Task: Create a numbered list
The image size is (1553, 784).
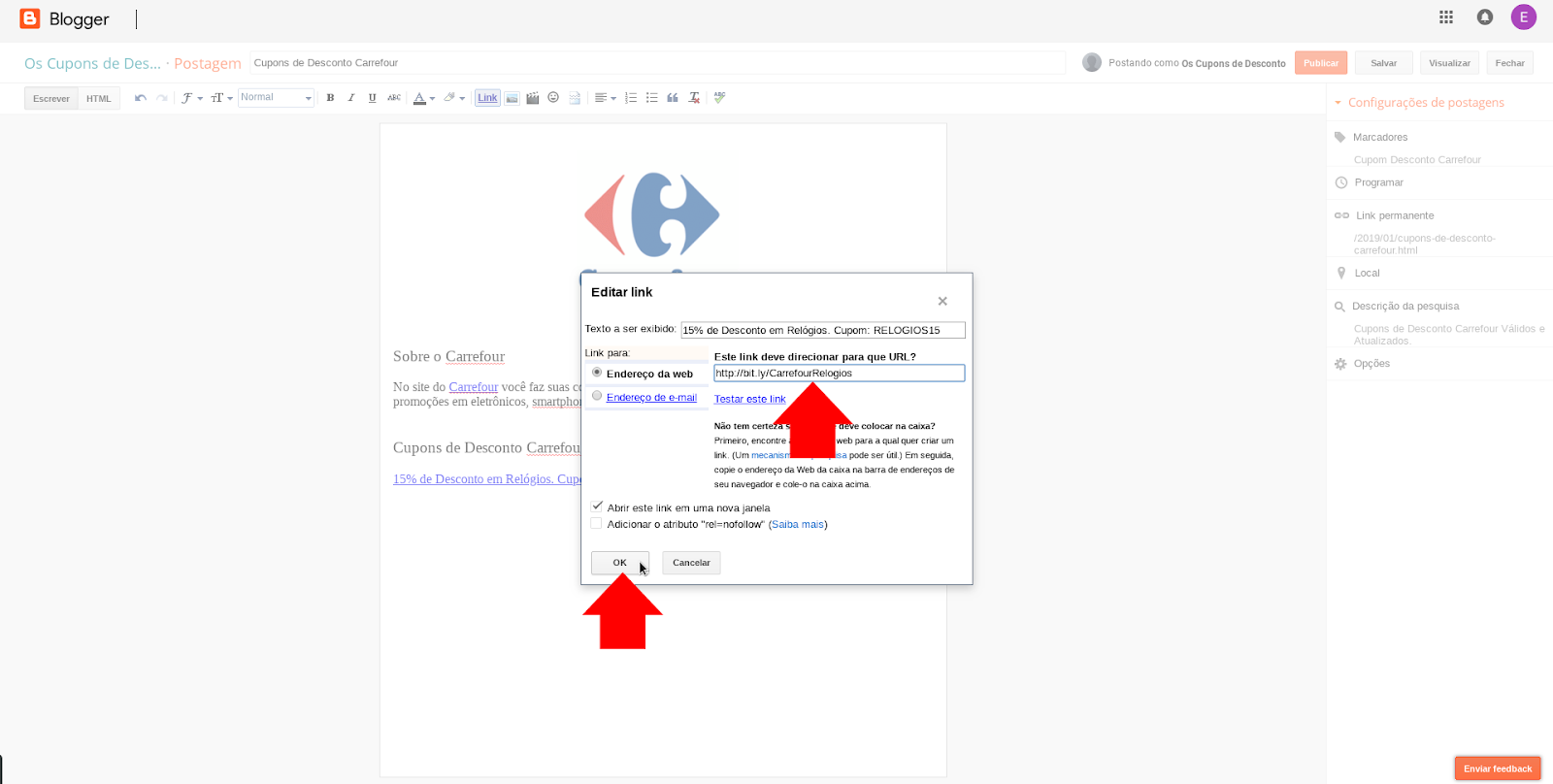Action: coord(631,98)
